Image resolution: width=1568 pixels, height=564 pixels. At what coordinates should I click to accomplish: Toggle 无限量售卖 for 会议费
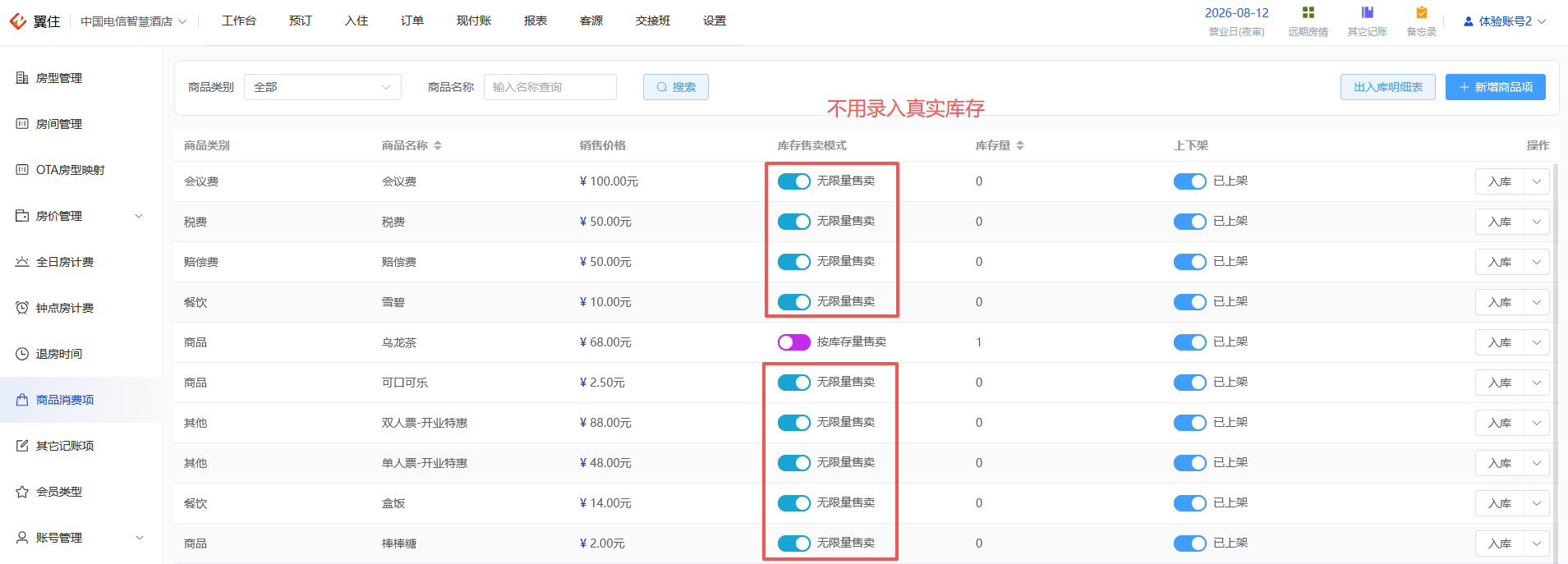click(x=794, y=181)
